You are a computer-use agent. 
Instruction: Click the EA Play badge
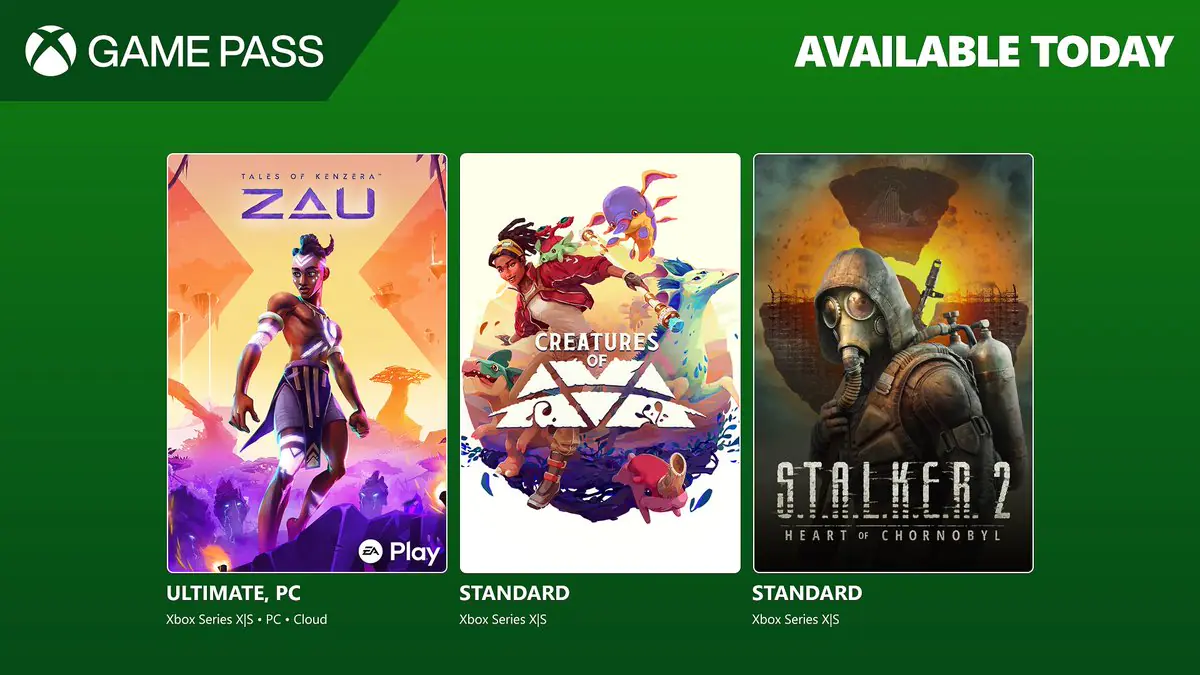[401, 552]
